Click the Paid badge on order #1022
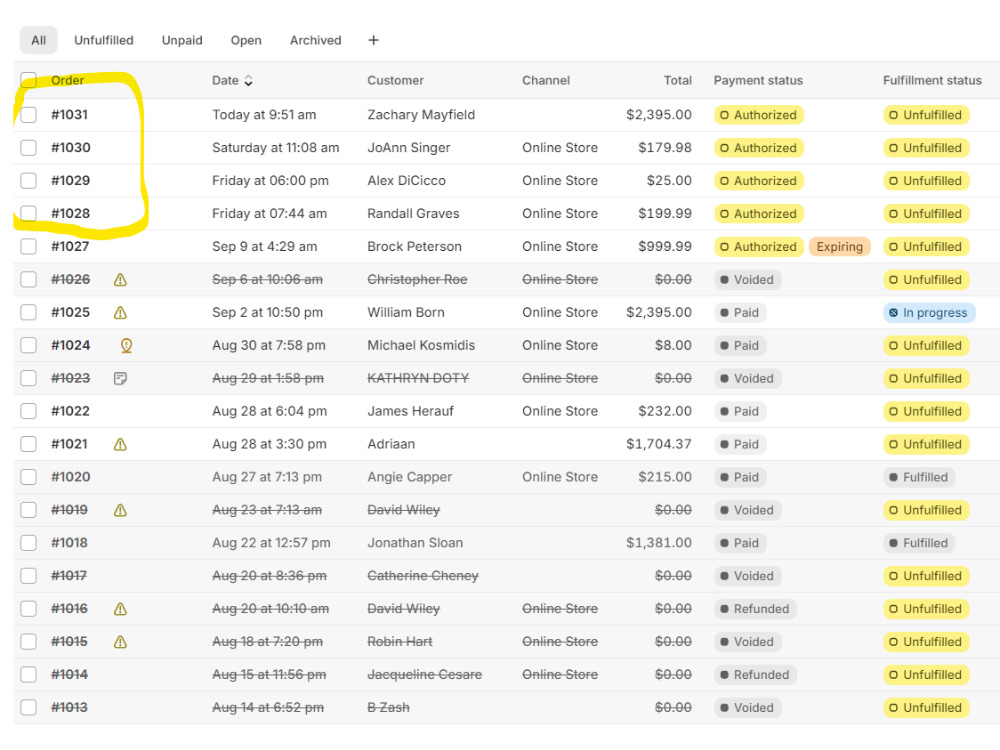 [740, 411]
